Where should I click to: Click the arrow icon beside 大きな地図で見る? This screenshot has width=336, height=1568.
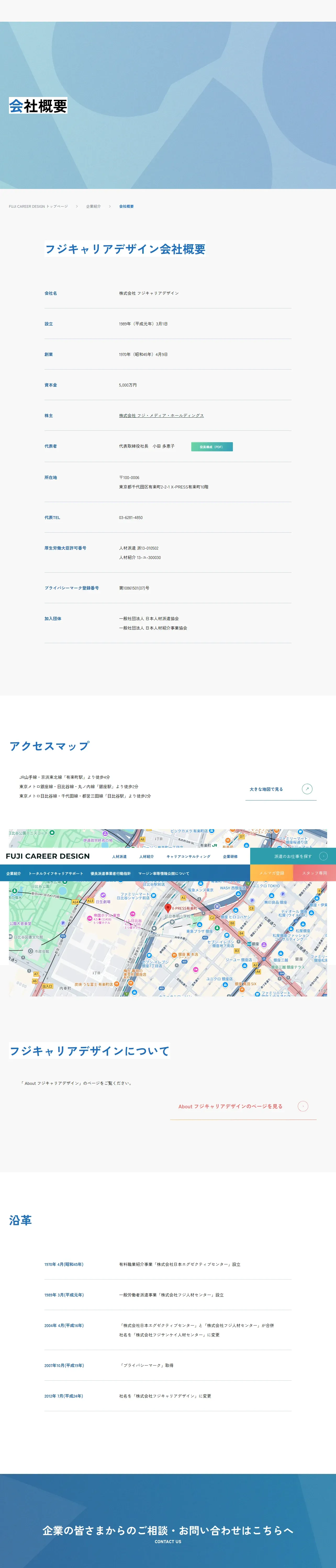click(x=307, y=789)
